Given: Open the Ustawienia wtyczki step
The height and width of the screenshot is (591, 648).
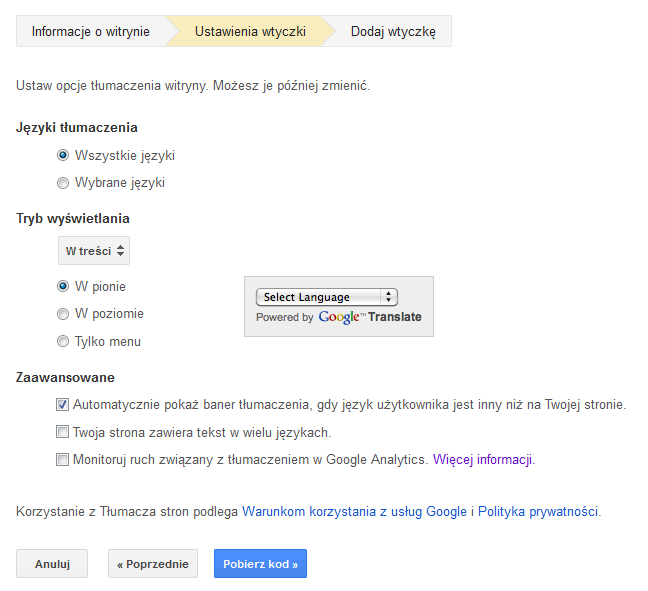Looking at the screenshot, I should pos(250,31).
